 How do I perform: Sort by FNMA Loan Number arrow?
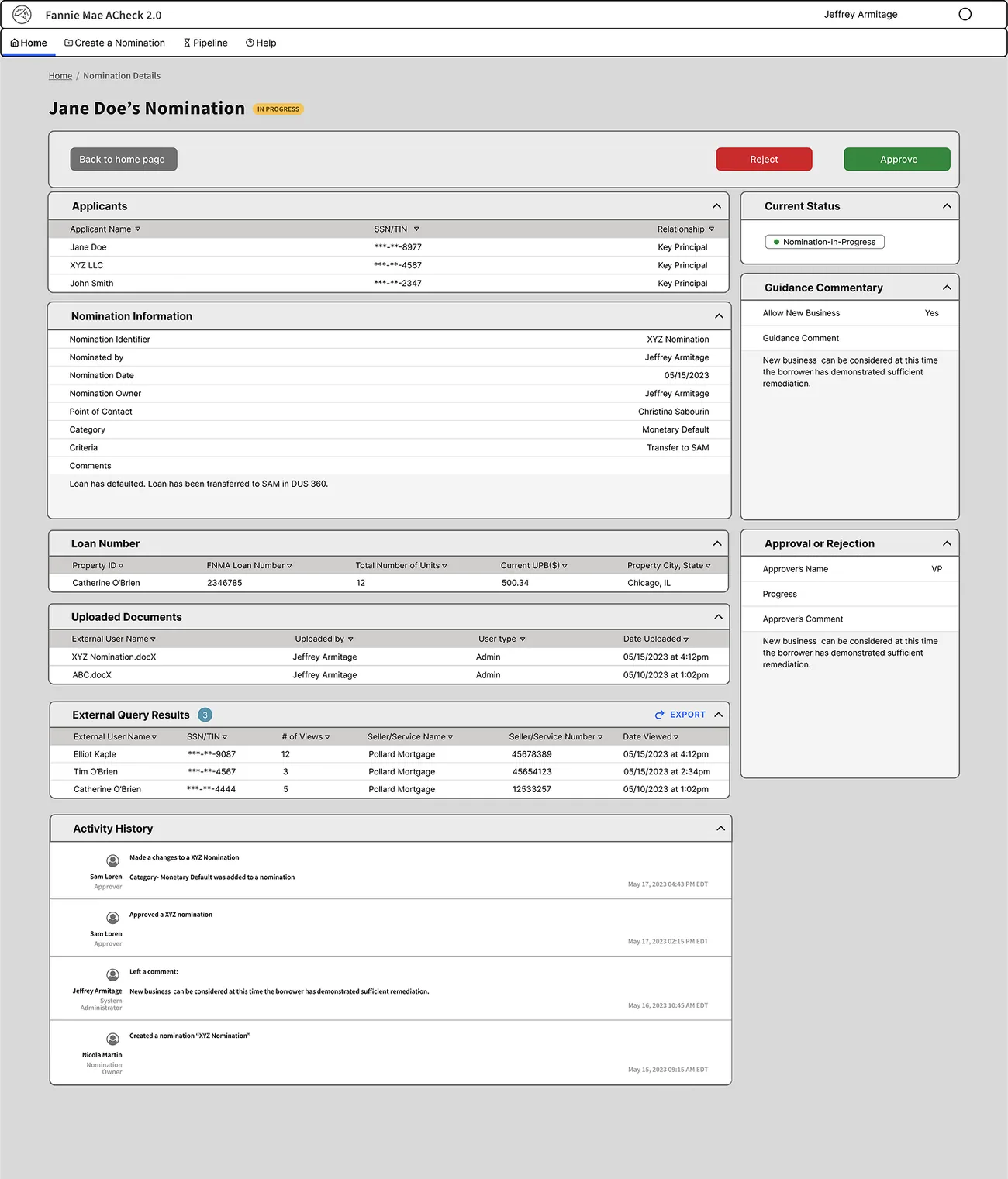[289, 566]
